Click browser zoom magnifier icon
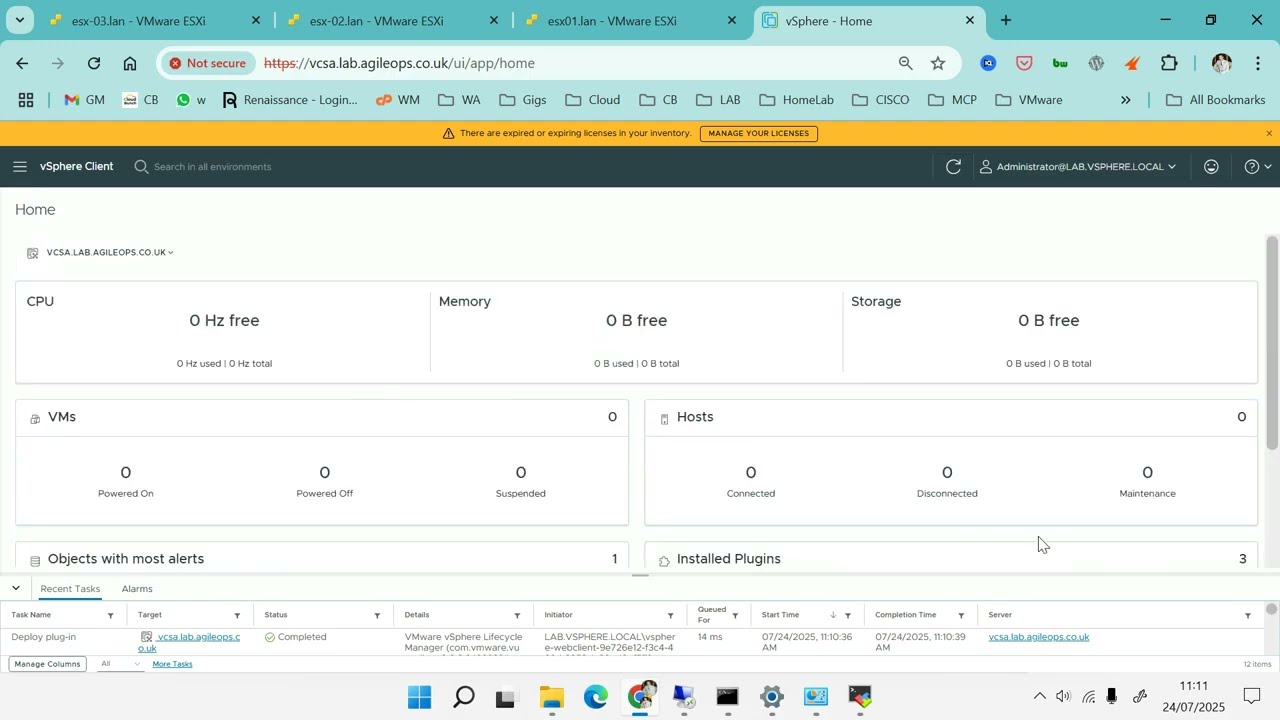The width and height of the screenshot is (1280, 720). pos(906,63)
